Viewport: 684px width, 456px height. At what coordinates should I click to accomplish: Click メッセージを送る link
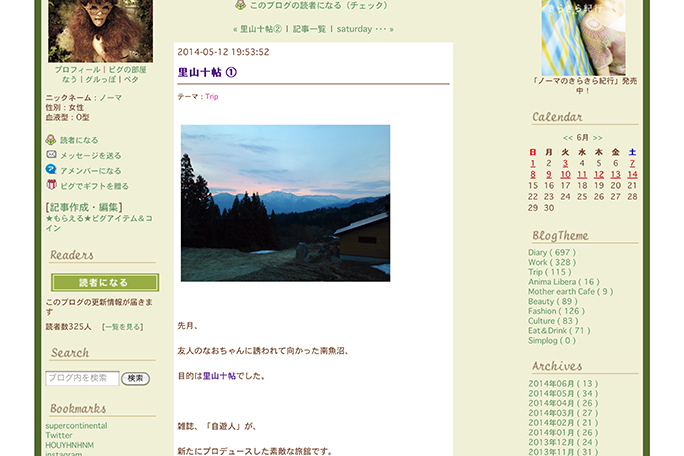(91, 155)
